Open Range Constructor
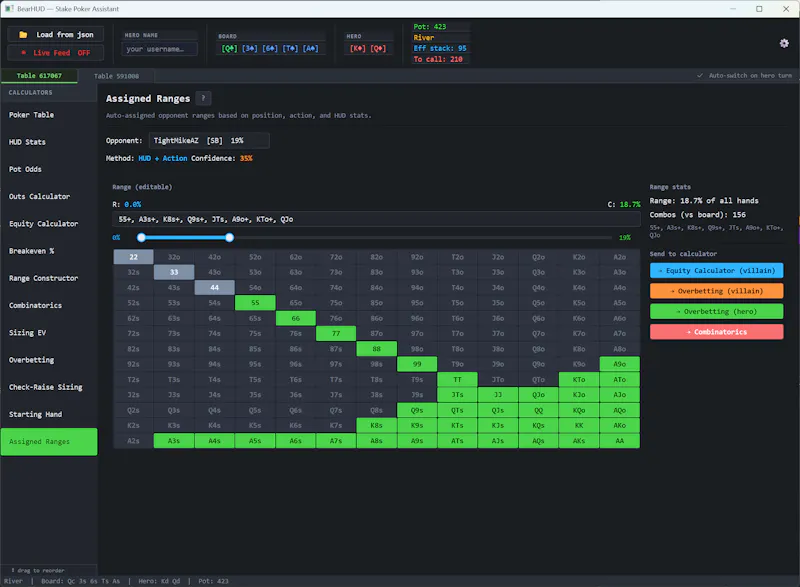 [48, 278]
